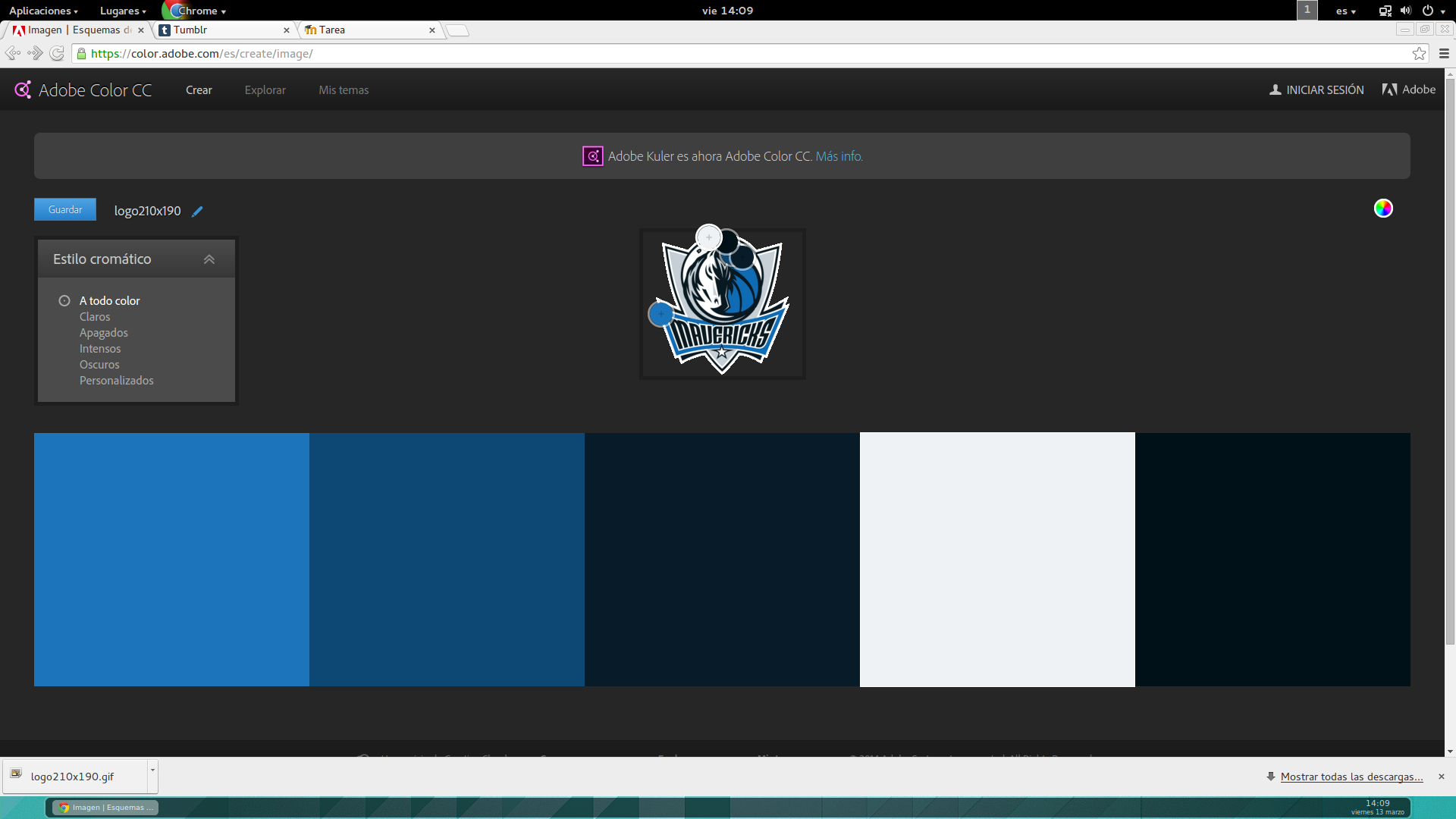Close the Tumblr tab
The height and width of the screenshot is (819, 1456).
tap(287, 30)
